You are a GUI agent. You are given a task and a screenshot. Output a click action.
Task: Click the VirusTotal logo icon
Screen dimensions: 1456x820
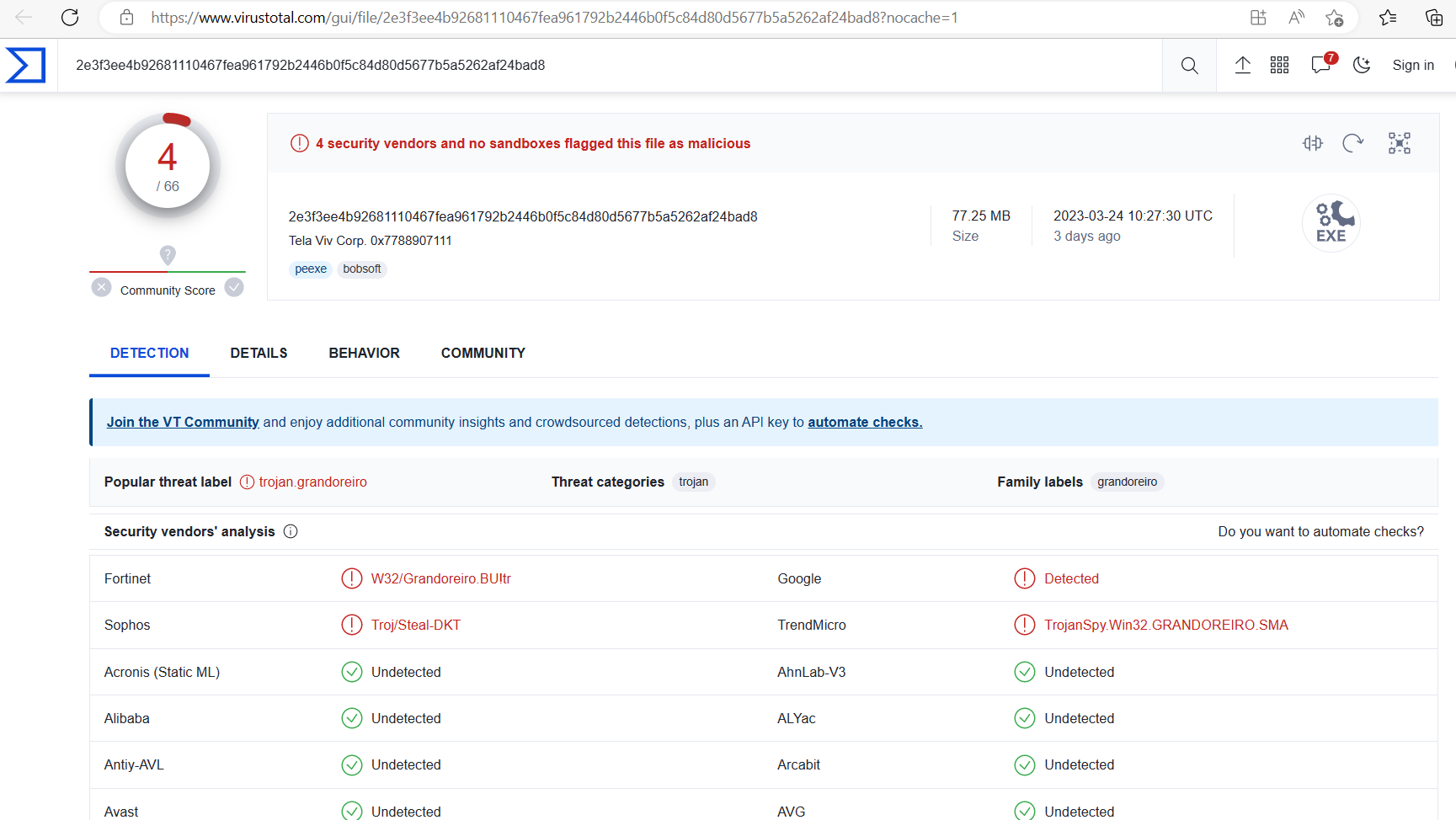click(x=25, y=66)
